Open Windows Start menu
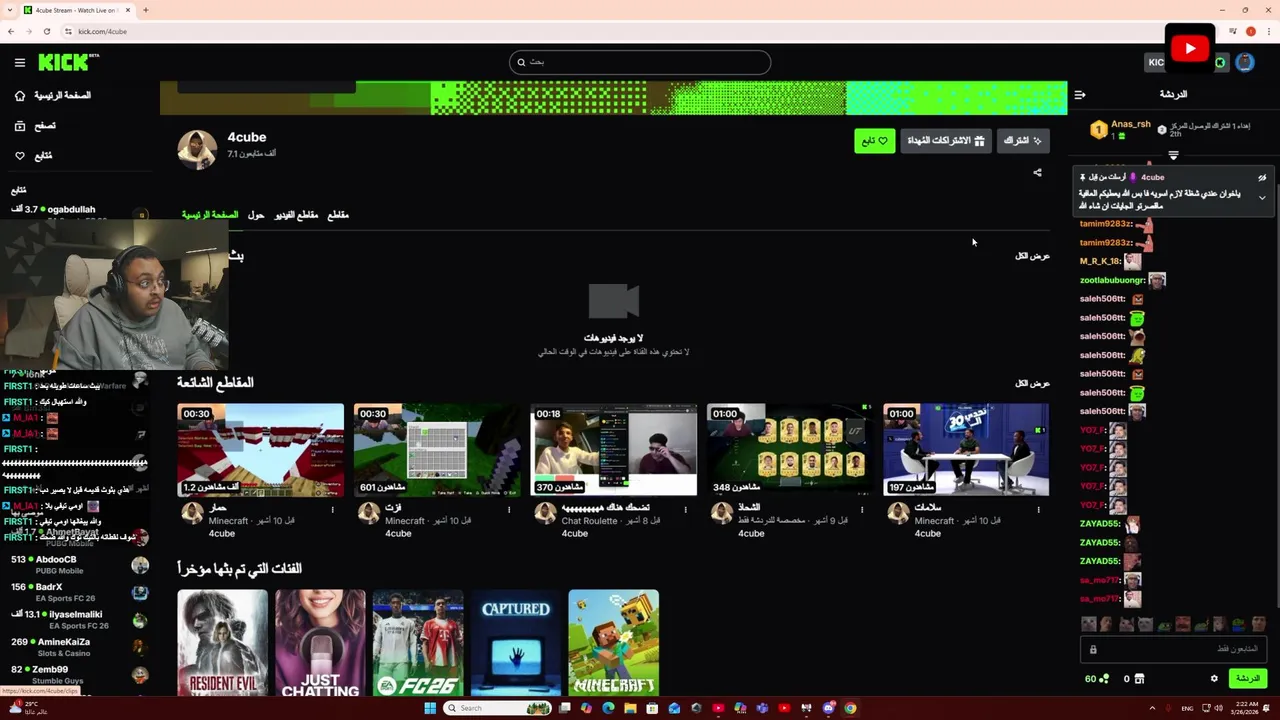The image size is (1280, 720). pyautogui.click(x=430, y=708)
